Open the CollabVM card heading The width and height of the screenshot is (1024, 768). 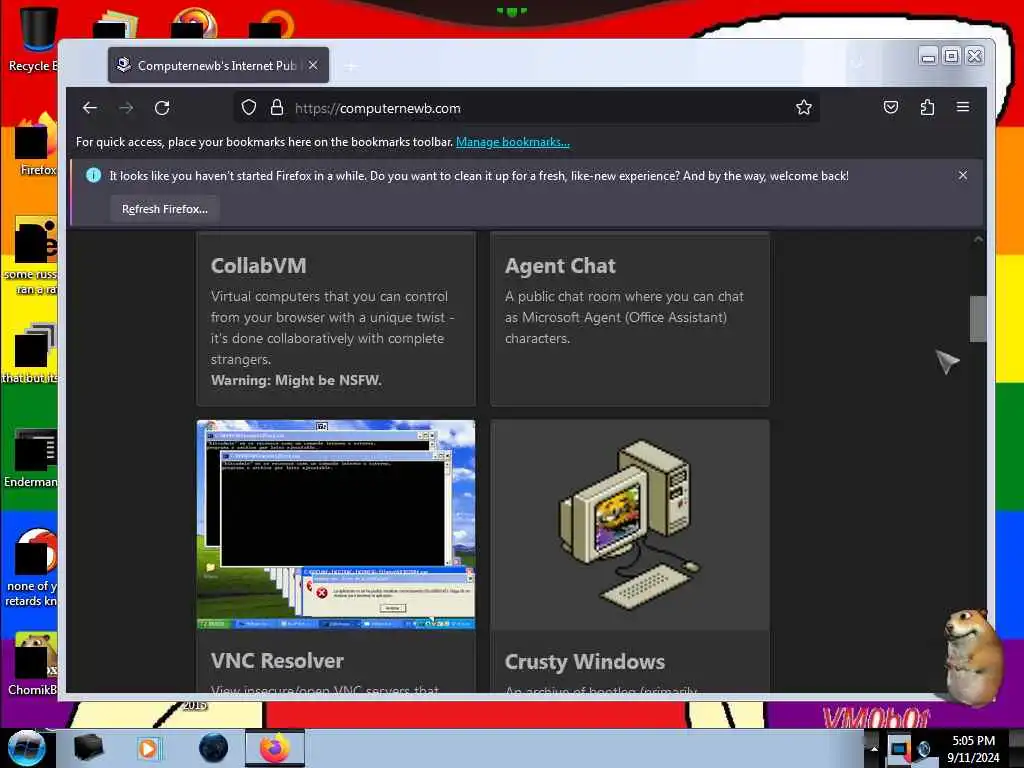point(259,266)
